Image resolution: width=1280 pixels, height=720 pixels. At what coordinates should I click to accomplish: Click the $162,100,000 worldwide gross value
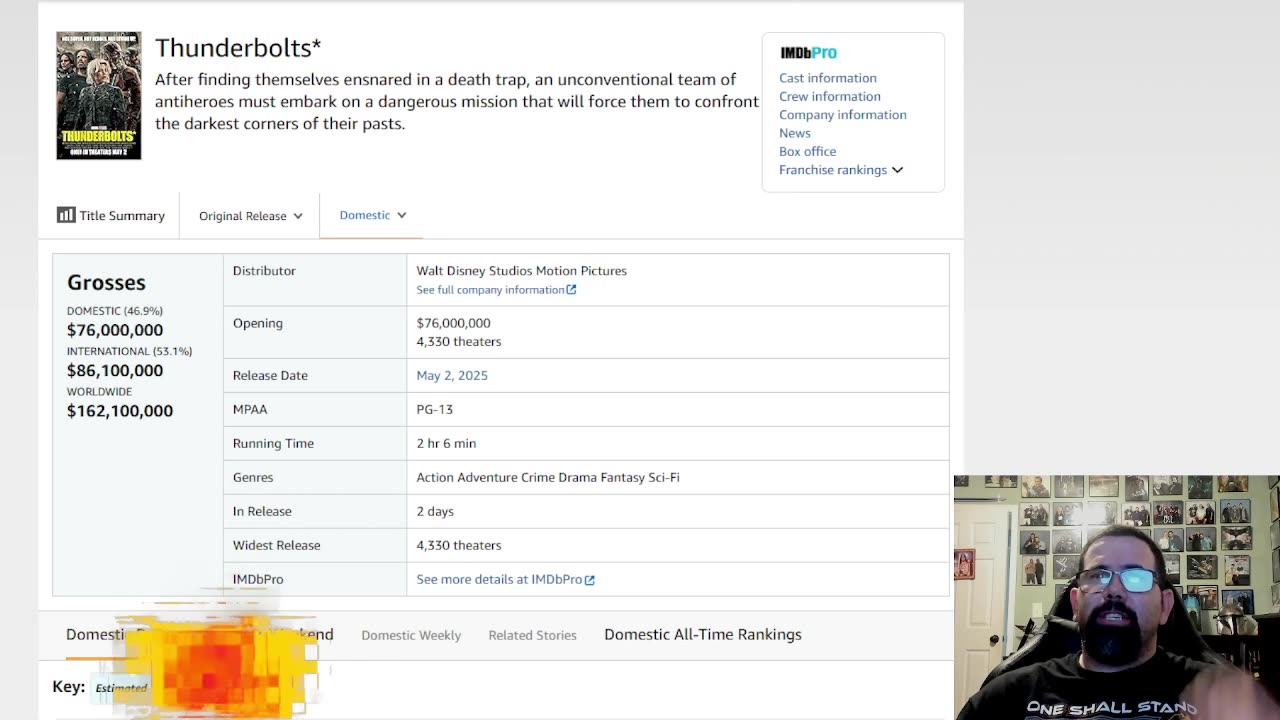pyautogui.click(x=120, y=411)
